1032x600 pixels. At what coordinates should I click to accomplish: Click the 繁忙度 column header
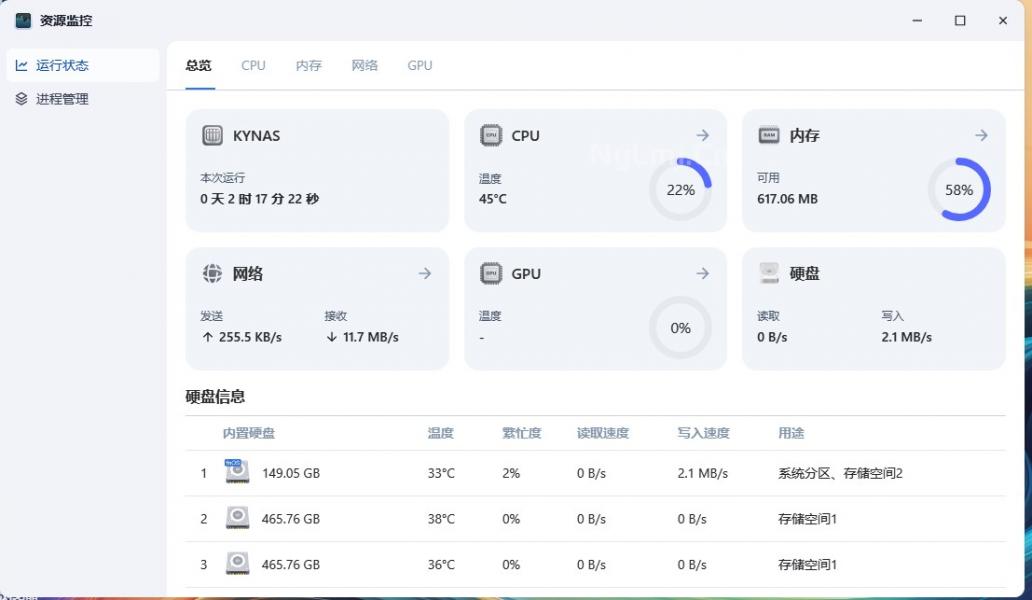522,433
